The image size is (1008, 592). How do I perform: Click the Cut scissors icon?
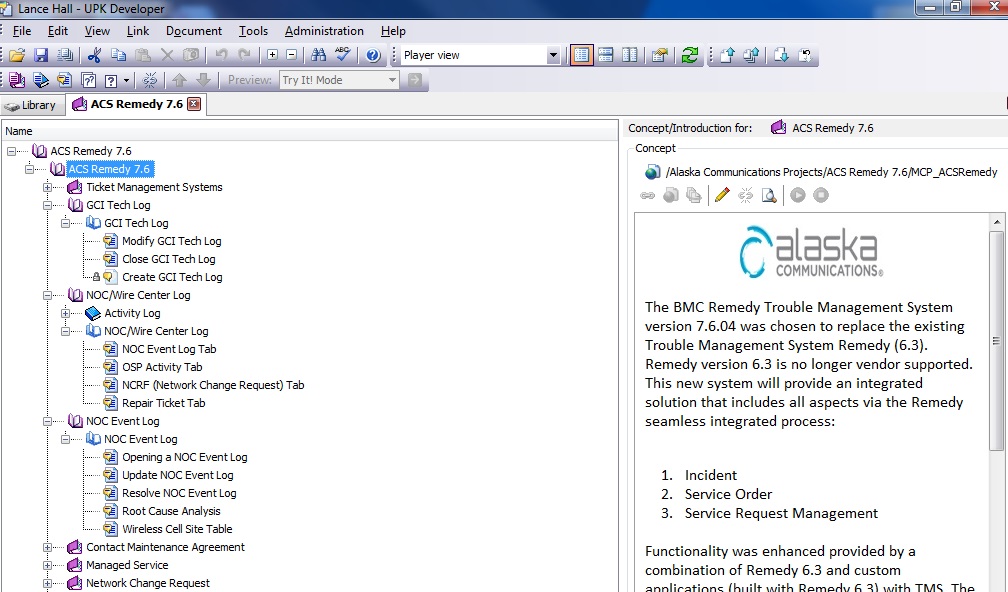(94, 55)
